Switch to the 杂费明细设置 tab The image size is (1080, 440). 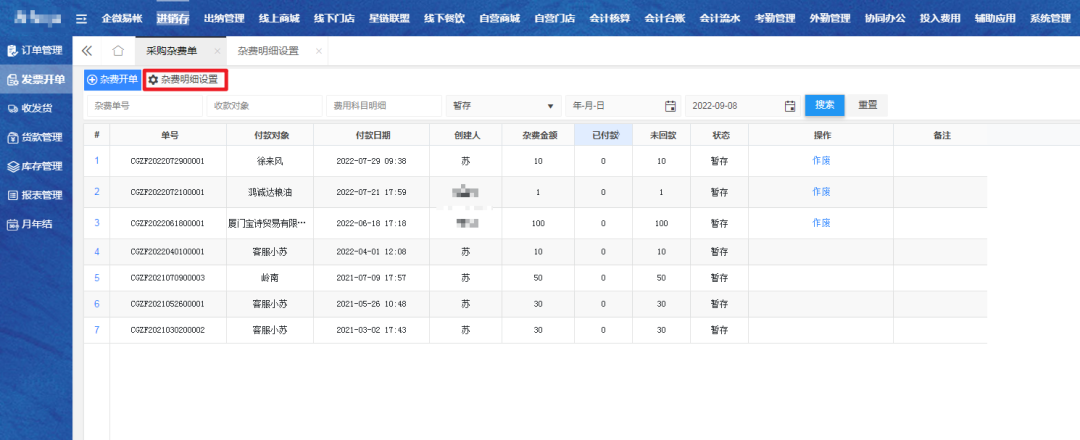[269, 51]
